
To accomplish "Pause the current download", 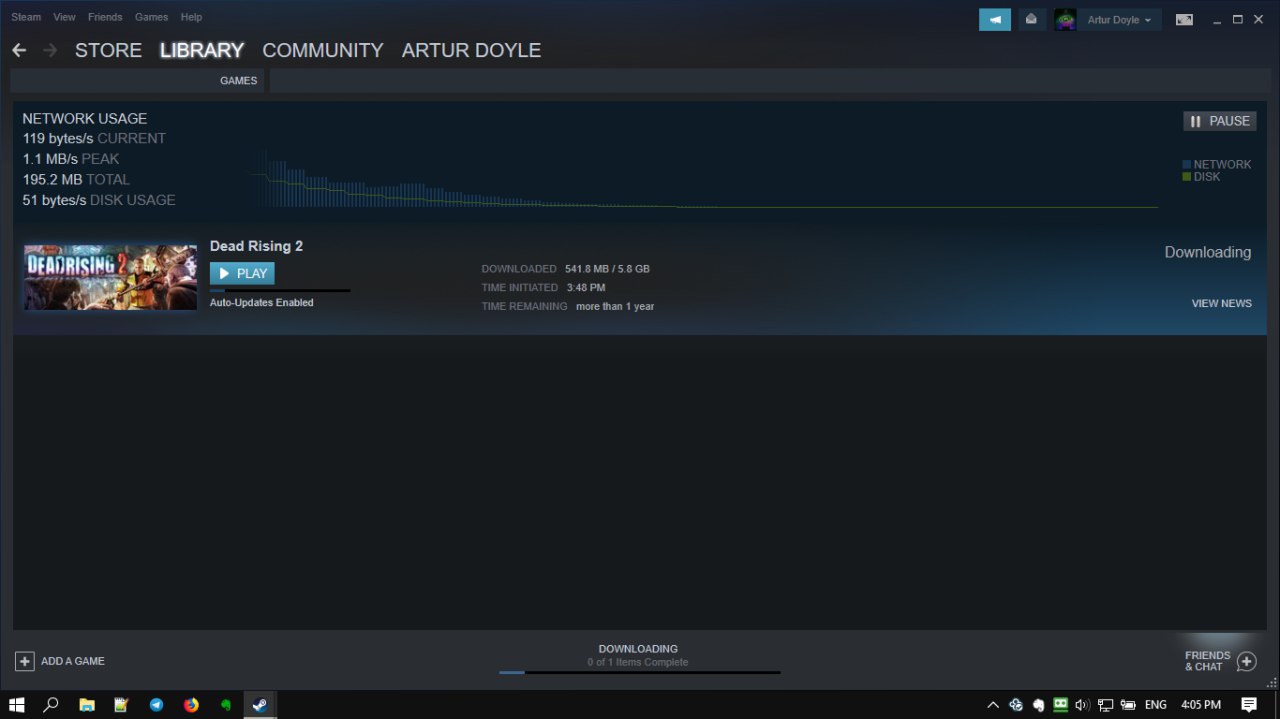I will pyautogui.click(x=1220, y=121).
